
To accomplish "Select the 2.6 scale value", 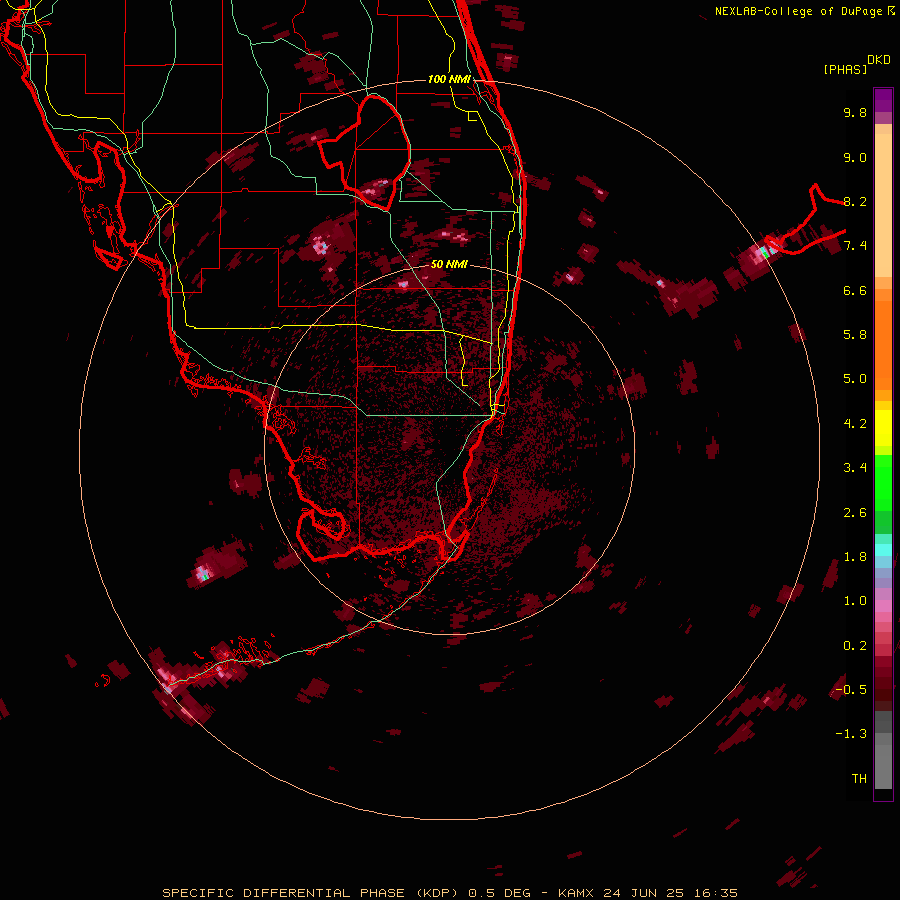I will point(855,513).
